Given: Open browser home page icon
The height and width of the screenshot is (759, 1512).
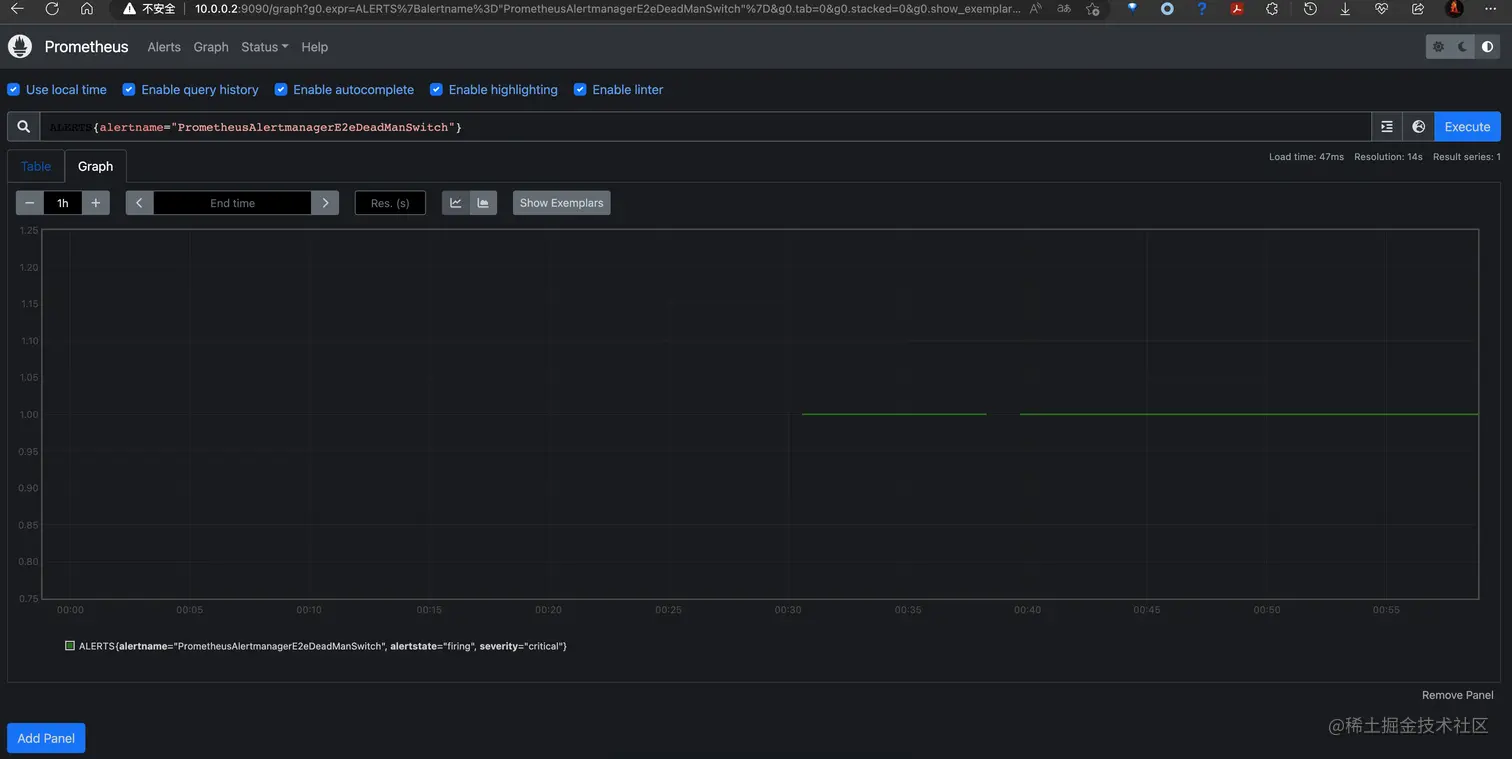Looking at the screenshot, I should (x=87, y=8).
